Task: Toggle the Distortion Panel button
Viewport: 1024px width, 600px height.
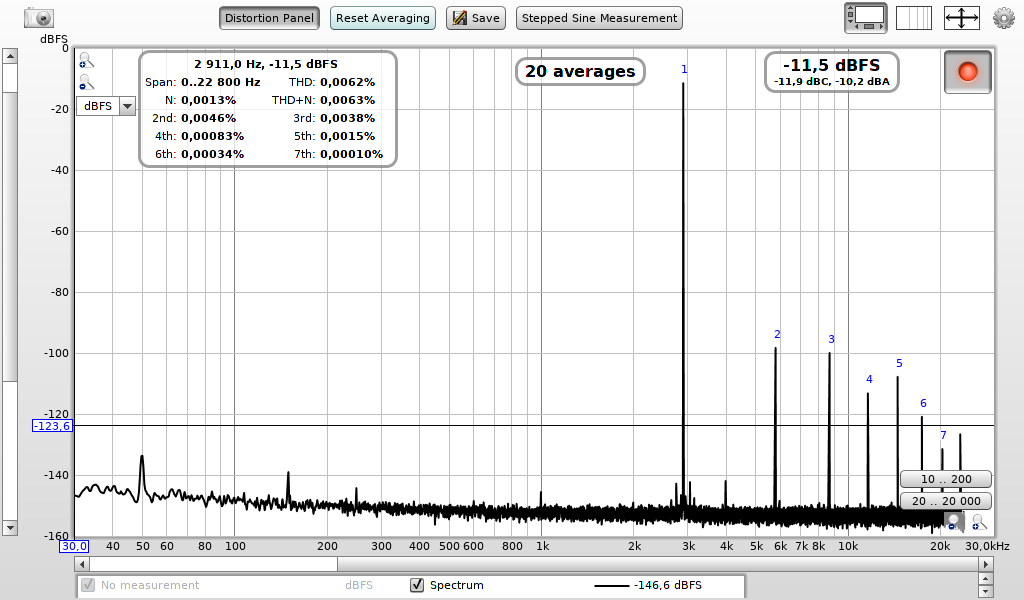Action: coord(269,18)
